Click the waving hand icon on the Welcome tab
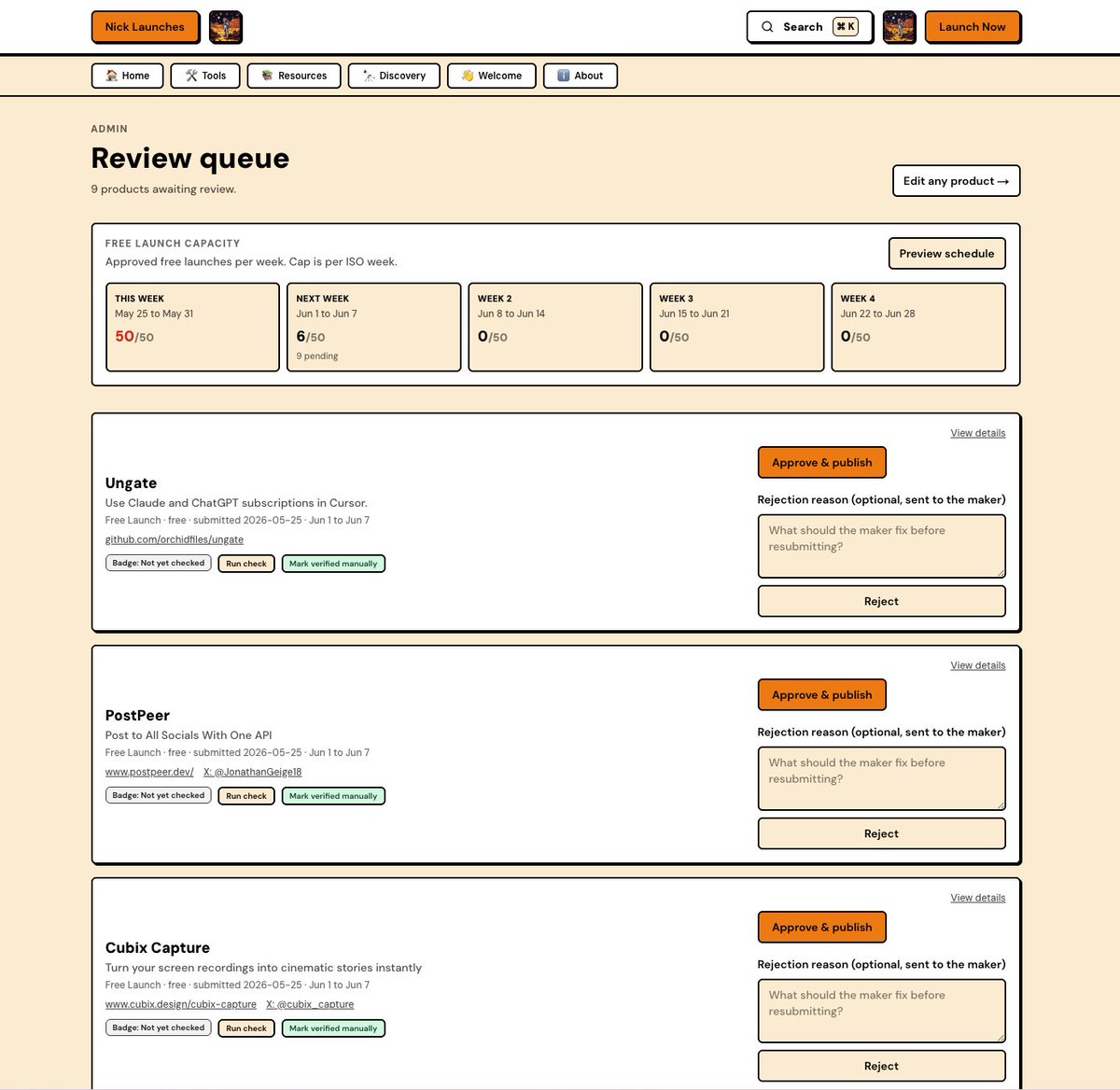Screen dimensions: 1120x1090 468,76
